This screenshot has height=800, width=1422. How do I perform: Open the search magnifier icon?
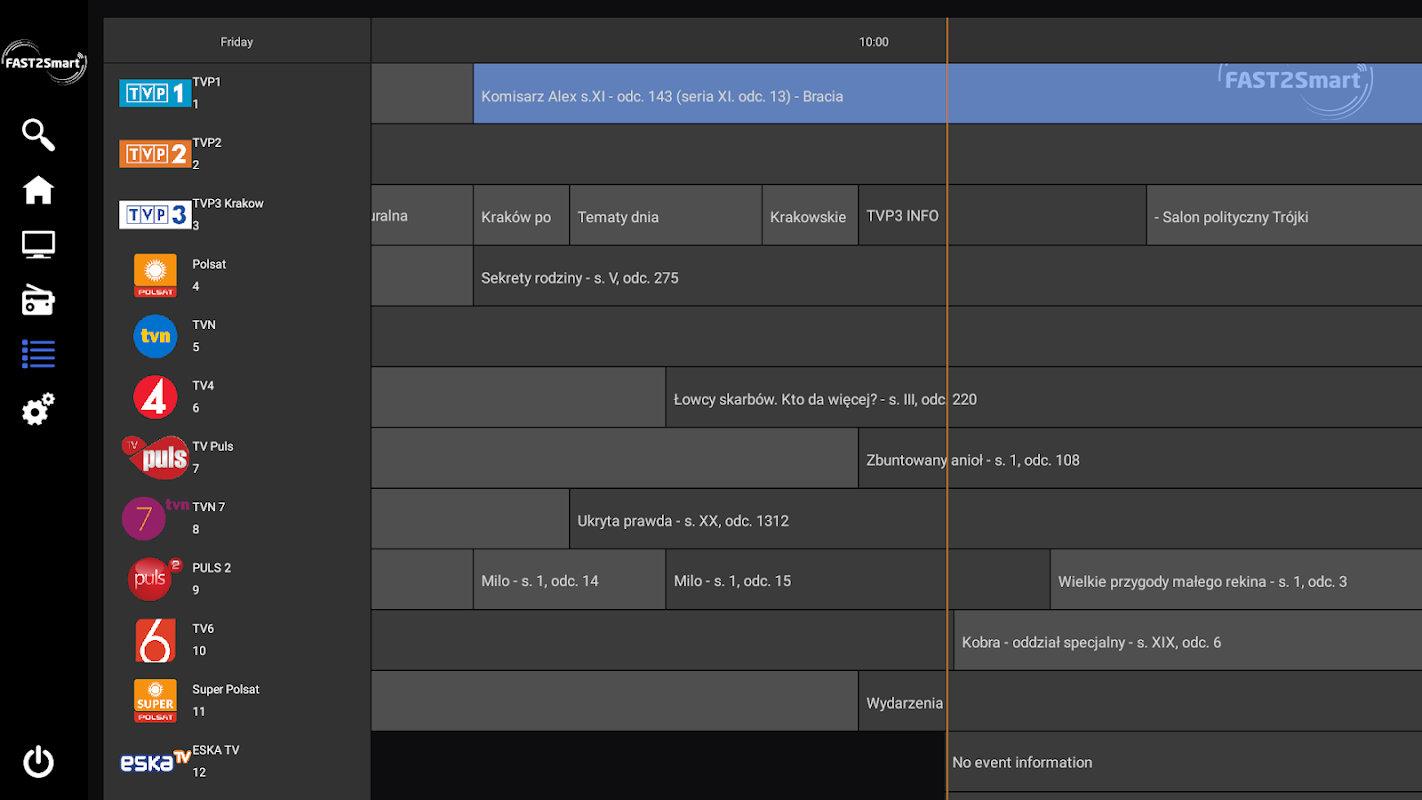tap(38, 135)
